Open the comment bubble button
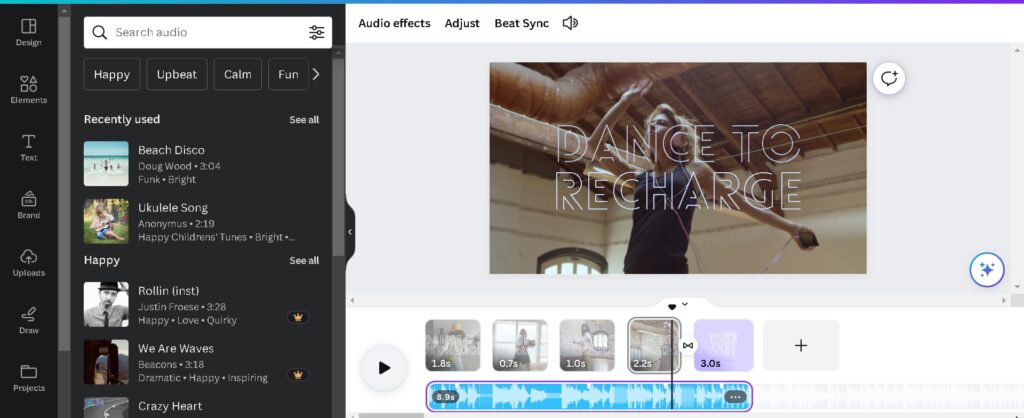The image size is (1024, 418). pos(889,78)
